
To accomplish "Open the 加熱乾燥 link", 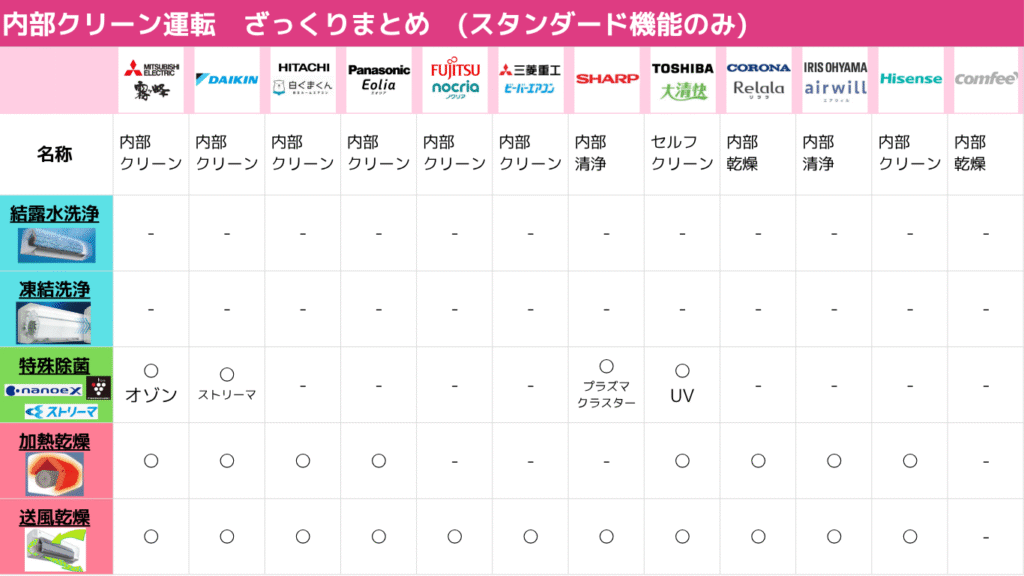I will 55,441.
